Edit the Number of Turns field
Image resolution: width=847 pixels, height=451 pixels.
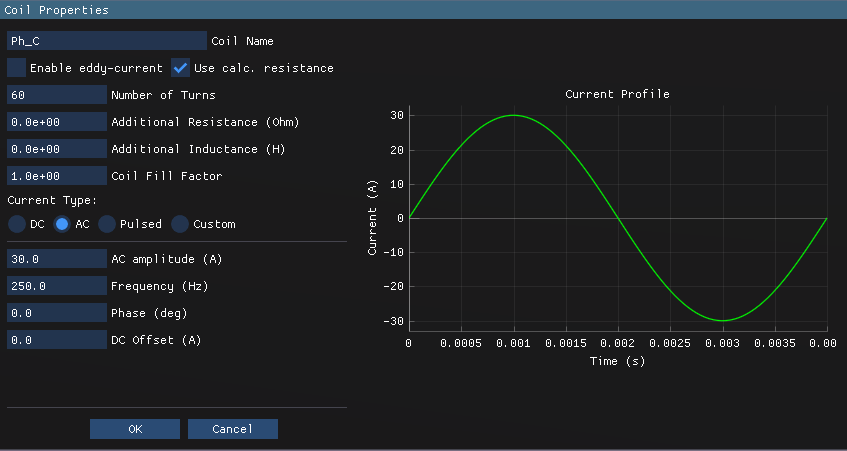tap(56, 95)
